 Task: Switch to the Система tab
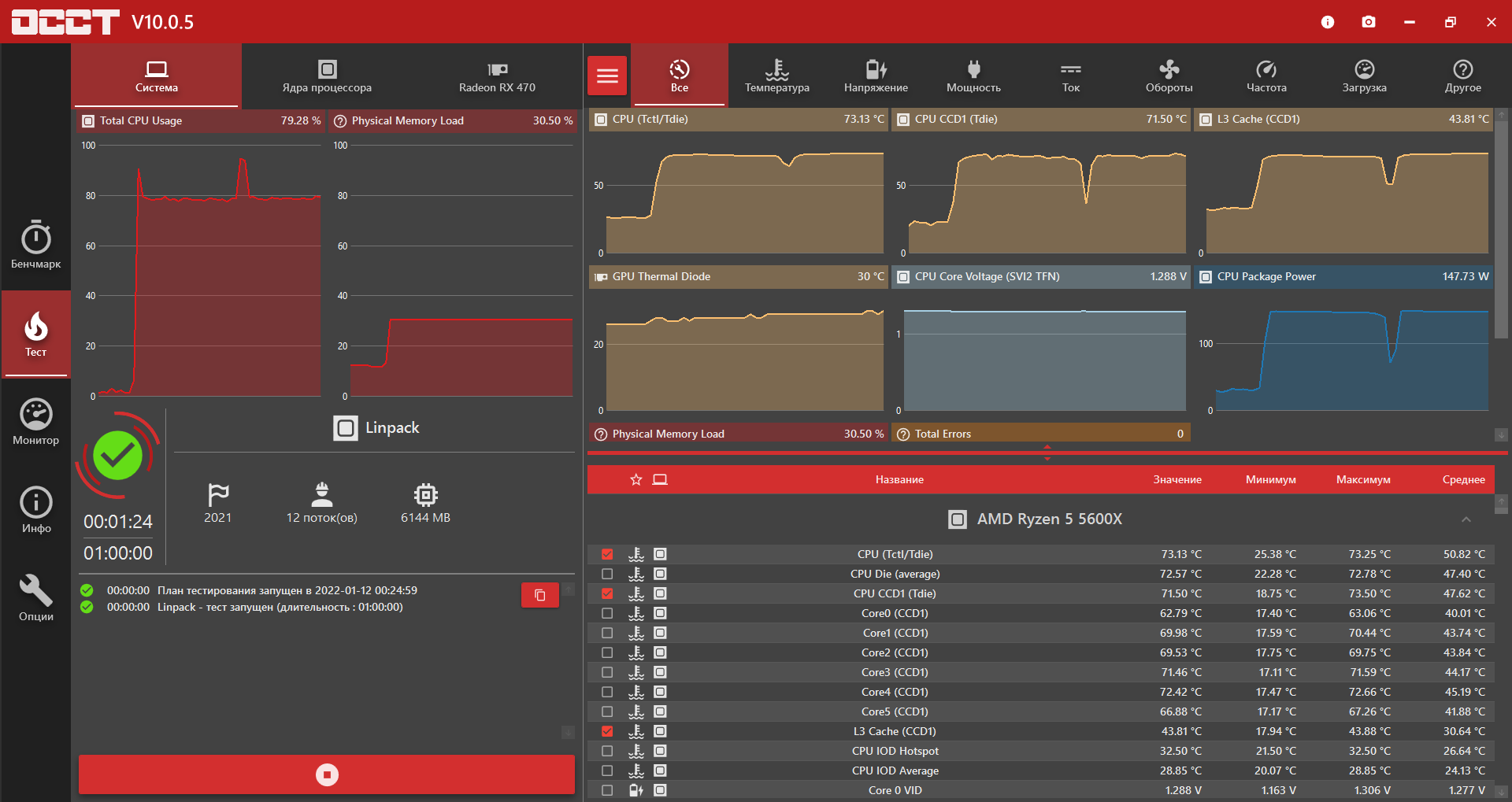156,76
